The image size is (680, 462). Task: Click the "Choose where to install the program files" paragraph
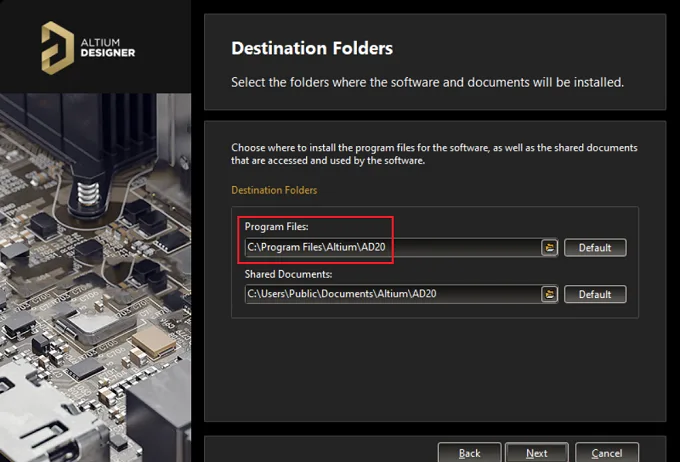pyautogui.click(x=434, y=154)
